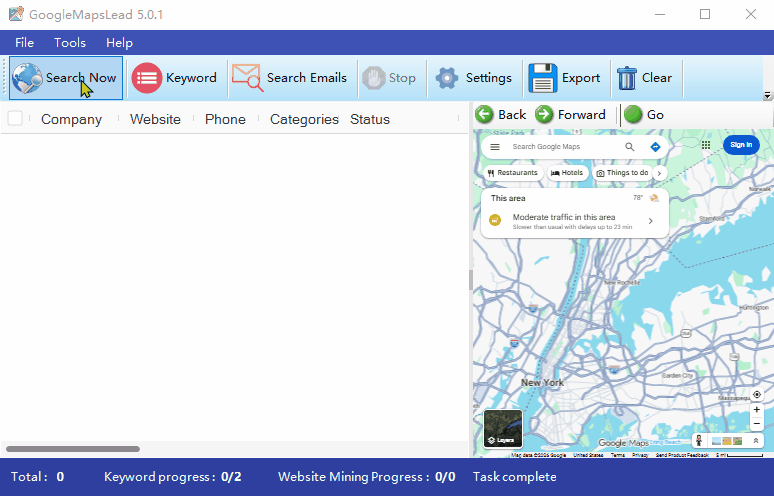This screenshot has height=496, width=774.
Task: Open the Tools menu
Action: point(70,43)
